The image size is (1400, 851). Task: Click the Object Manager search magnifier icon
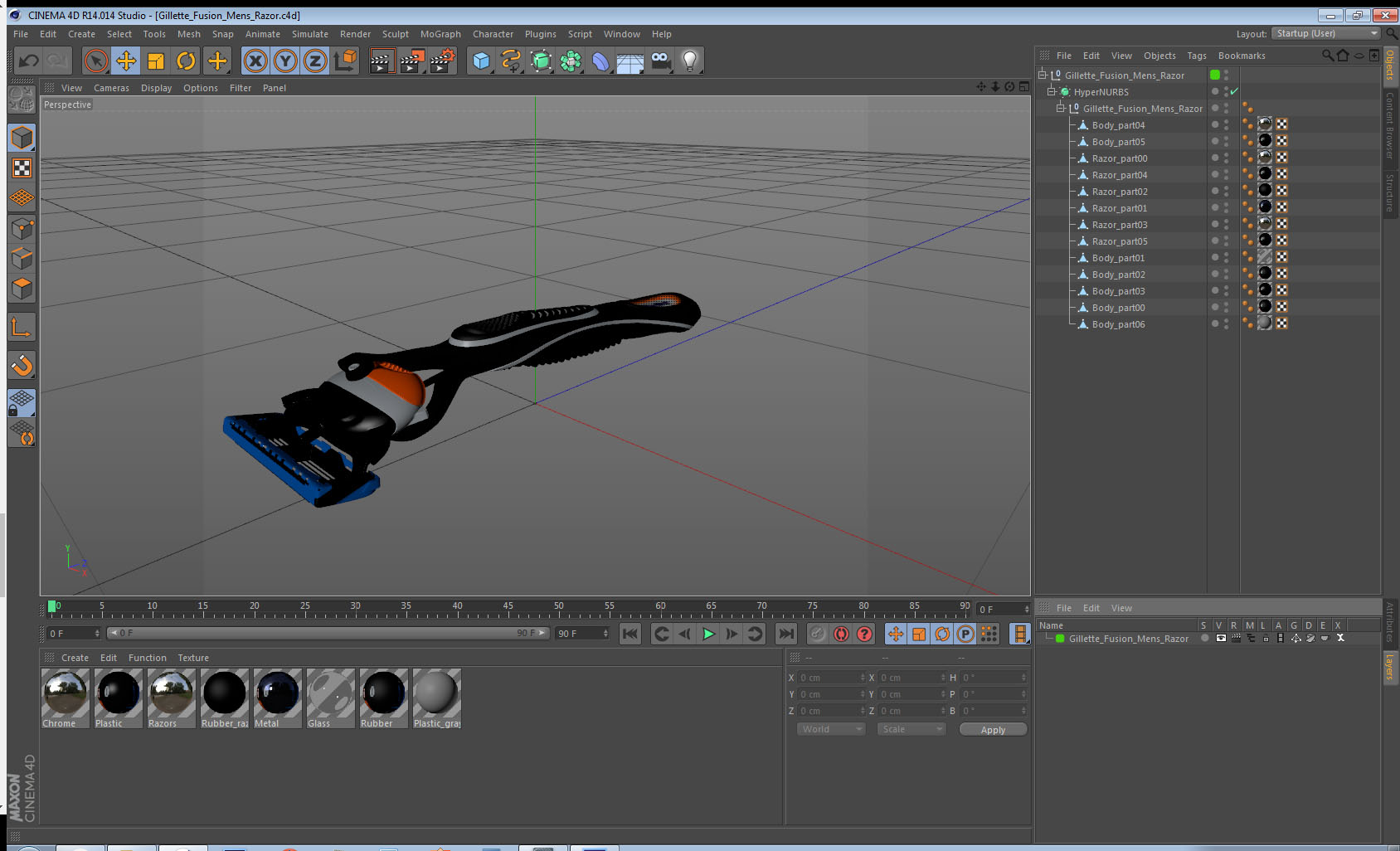[1327, 56]
